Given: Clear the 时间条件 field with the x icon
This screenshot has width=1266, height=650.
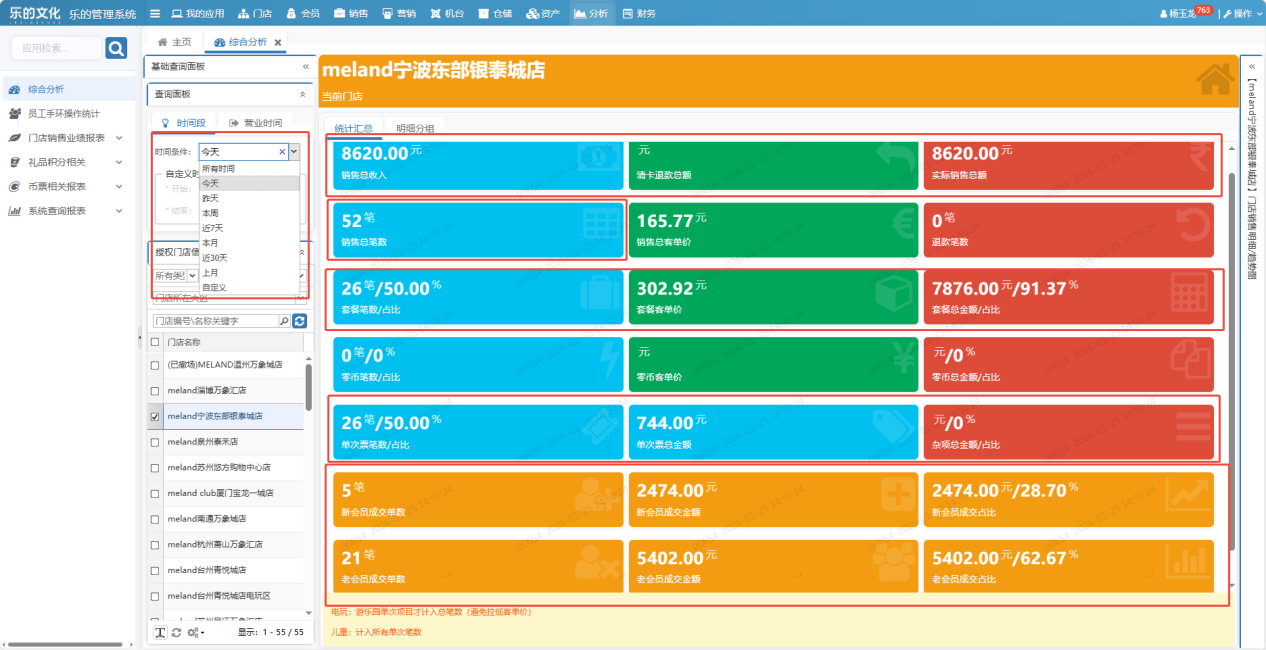Looking at the screenshot, I should point(281,152).
